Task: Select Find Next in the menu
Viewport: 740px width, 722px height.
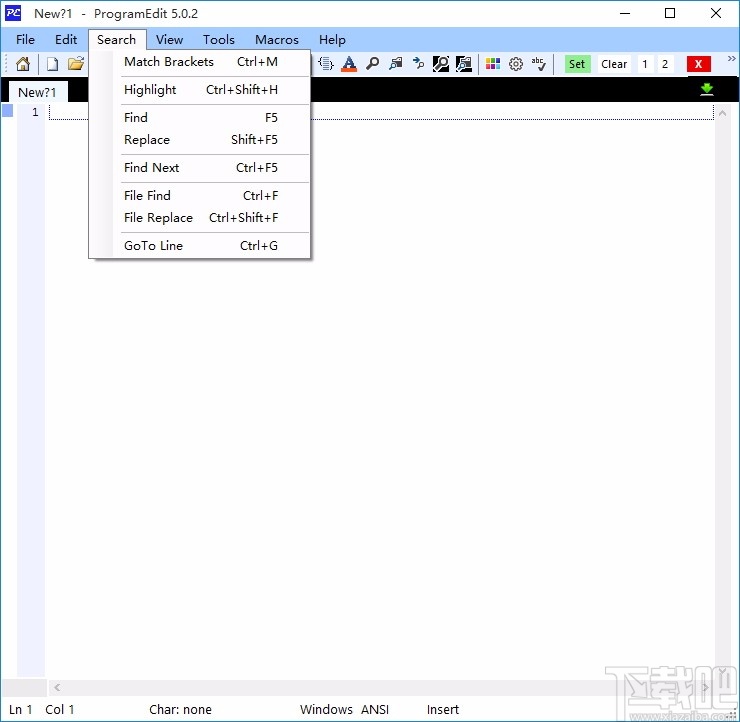Action: pyautogui.click(x=201, y=168)
